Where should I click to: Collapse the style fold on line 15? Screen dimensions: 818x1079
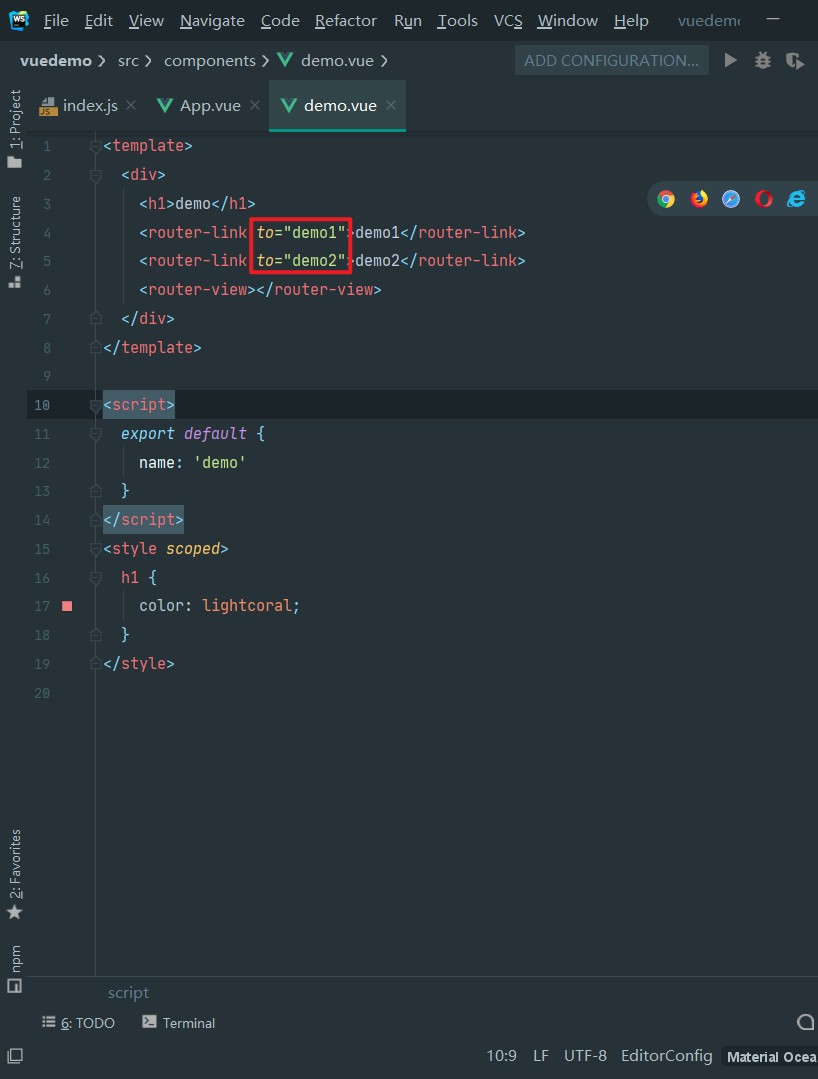click(x=96, y=549)
